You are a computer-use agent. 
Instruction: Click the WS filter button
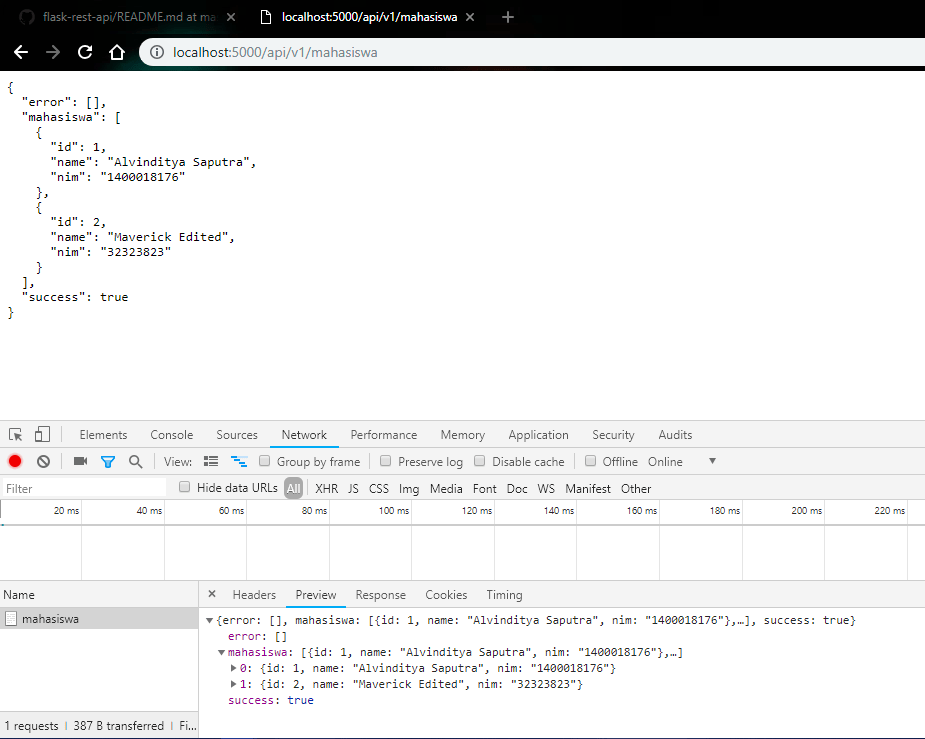546,488
